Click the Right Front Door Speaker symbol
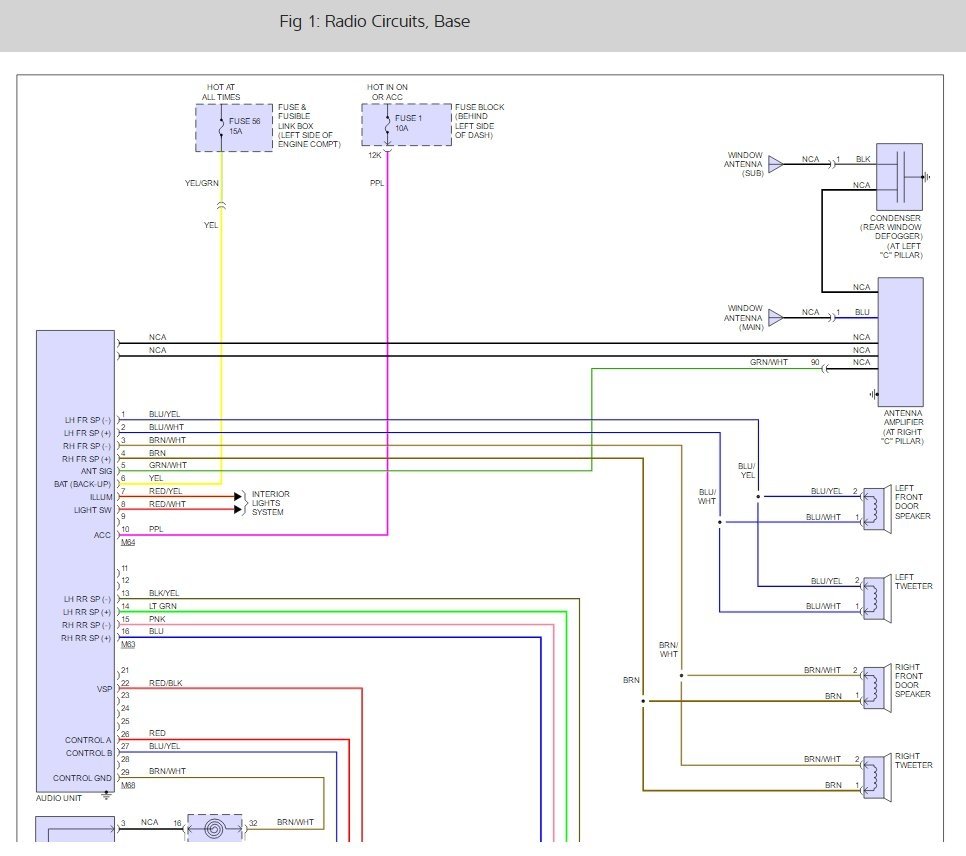 [x=877, y=688]
